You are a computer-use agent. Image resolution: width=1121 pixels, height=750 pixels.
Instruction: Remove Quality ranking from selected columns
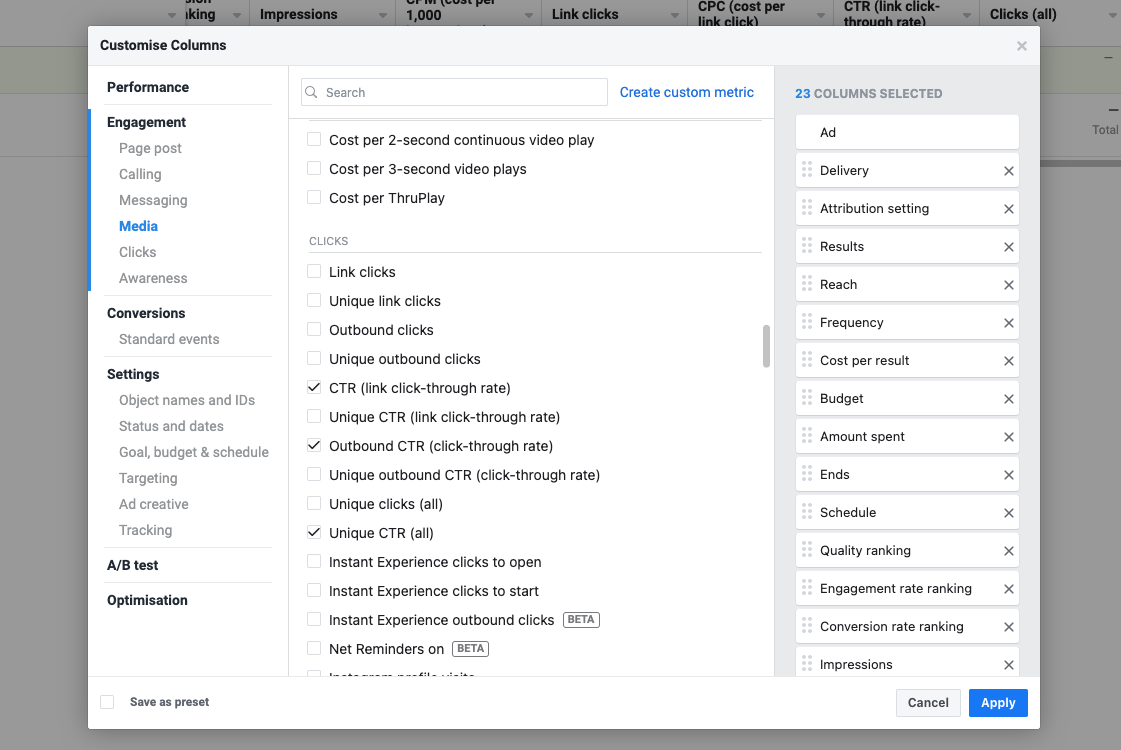pos(1009,551)
